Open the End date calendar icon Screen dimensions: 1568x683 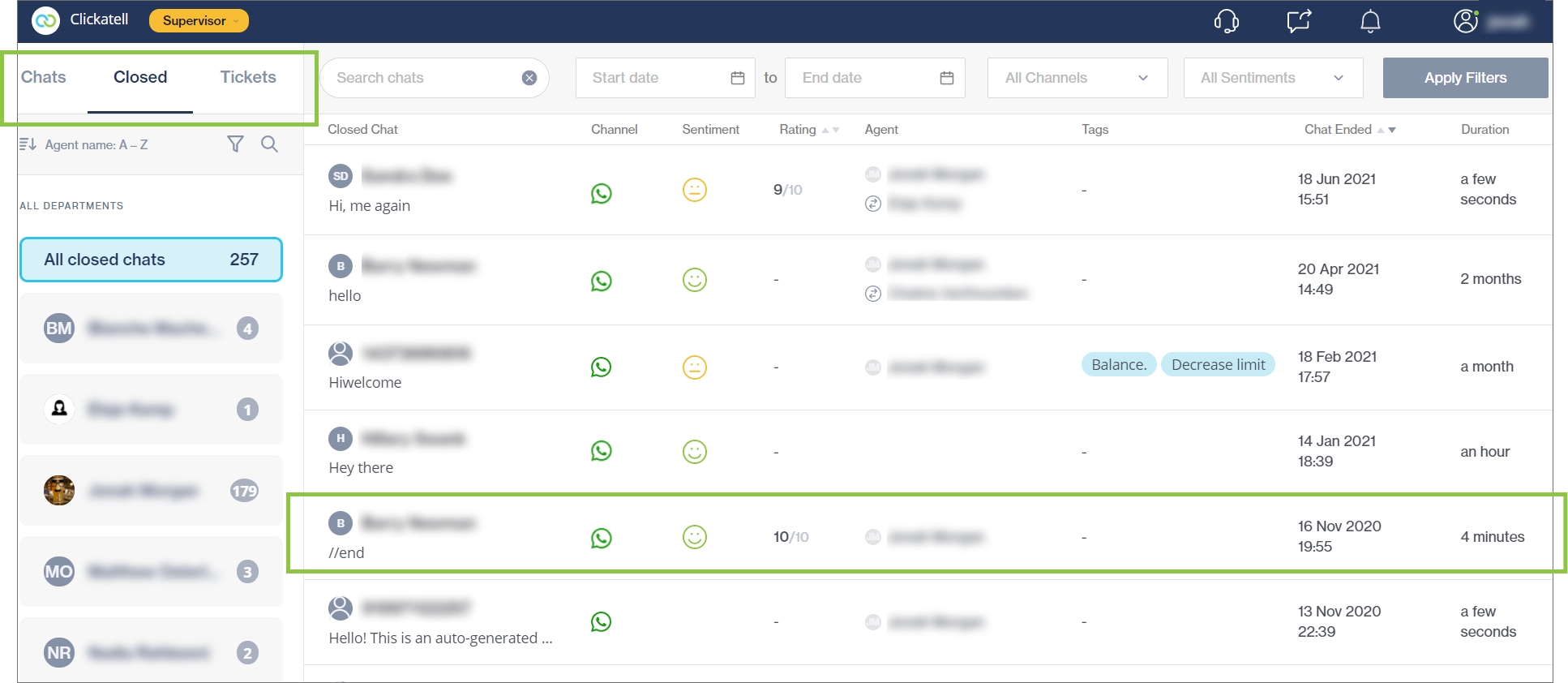point(946,78)
